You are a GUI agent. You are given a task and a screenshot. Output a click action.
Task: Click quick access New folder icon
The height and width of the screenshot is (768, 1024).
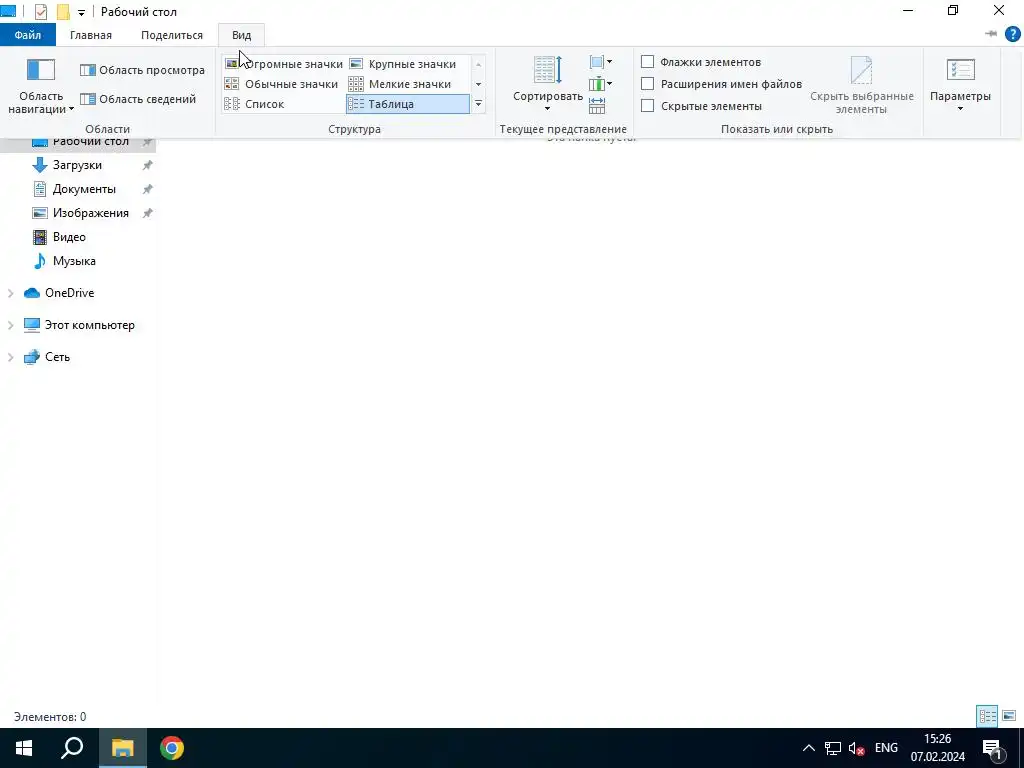[x=63, y=12]
